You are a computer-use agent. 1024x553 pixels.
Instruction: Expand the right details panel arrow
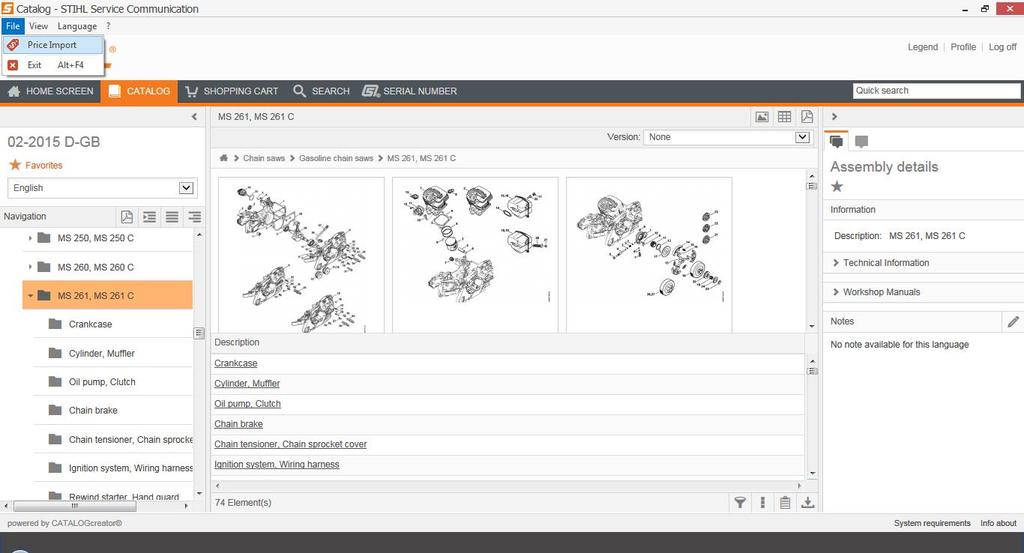coord(834,117)
